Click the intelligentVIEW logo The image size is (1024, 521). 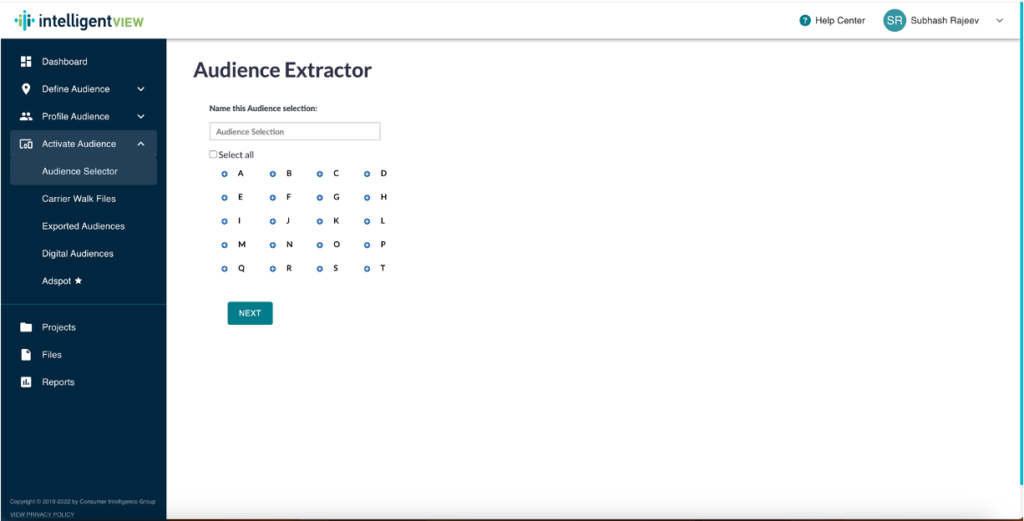79,21
